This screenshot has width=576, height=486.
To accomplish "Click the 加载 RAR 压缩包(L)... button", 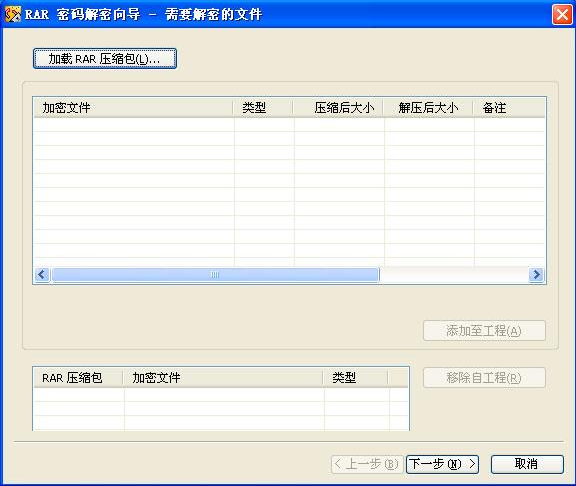I will 105,58.
